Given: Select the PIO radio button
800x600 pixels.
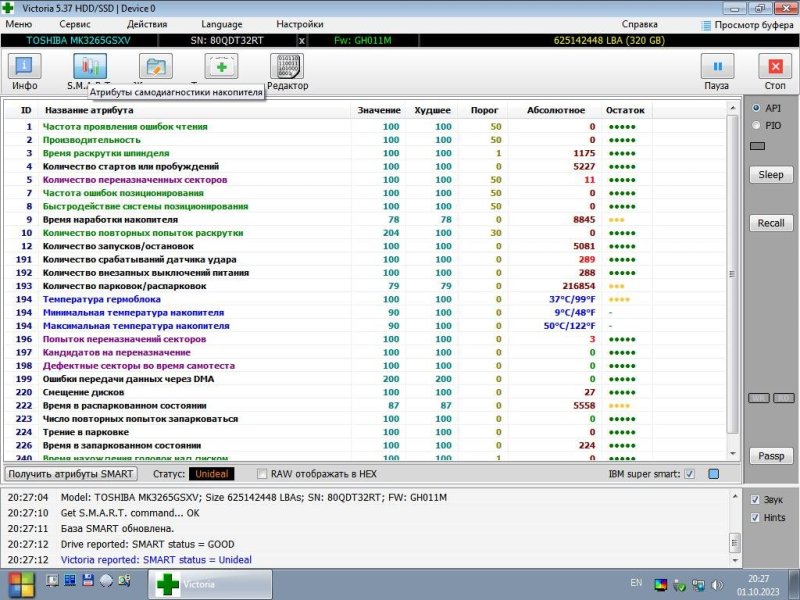Looking at the screenshot, I should tap(756, 125).
